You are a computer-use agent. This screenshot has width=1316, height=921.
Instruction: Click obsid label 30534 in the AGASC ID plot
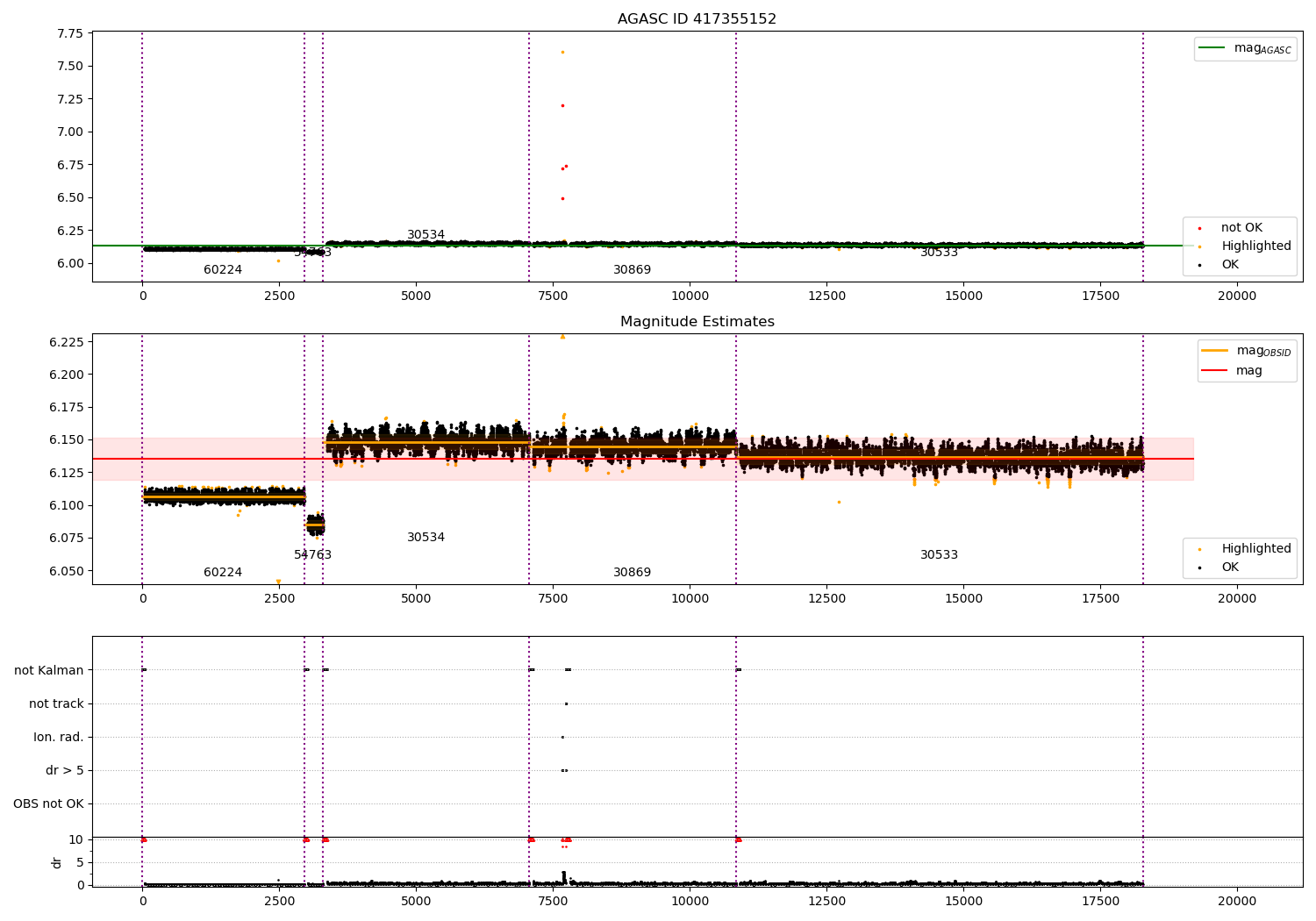pos(426,235)
